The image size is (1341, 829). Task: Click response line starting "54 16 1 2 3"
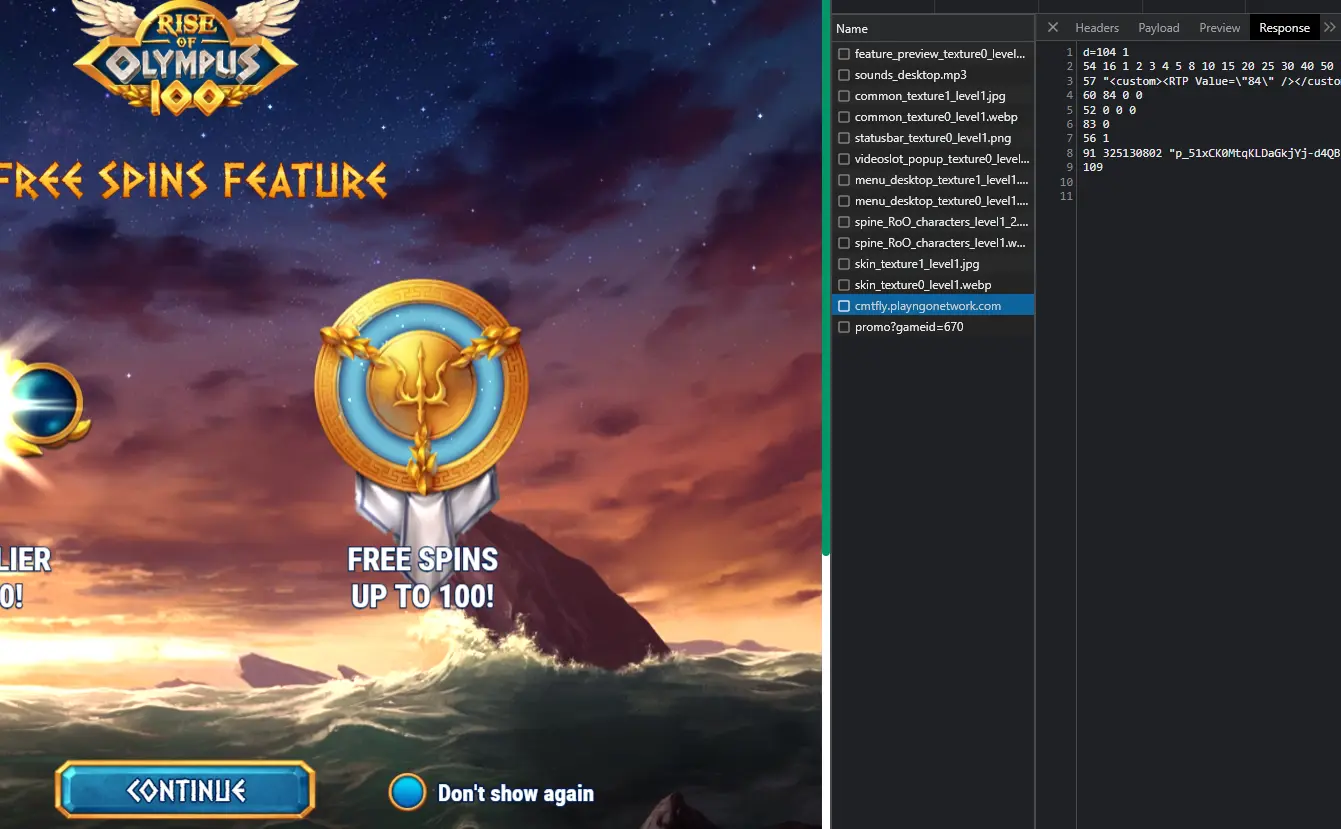click(x=1208, y=66)
